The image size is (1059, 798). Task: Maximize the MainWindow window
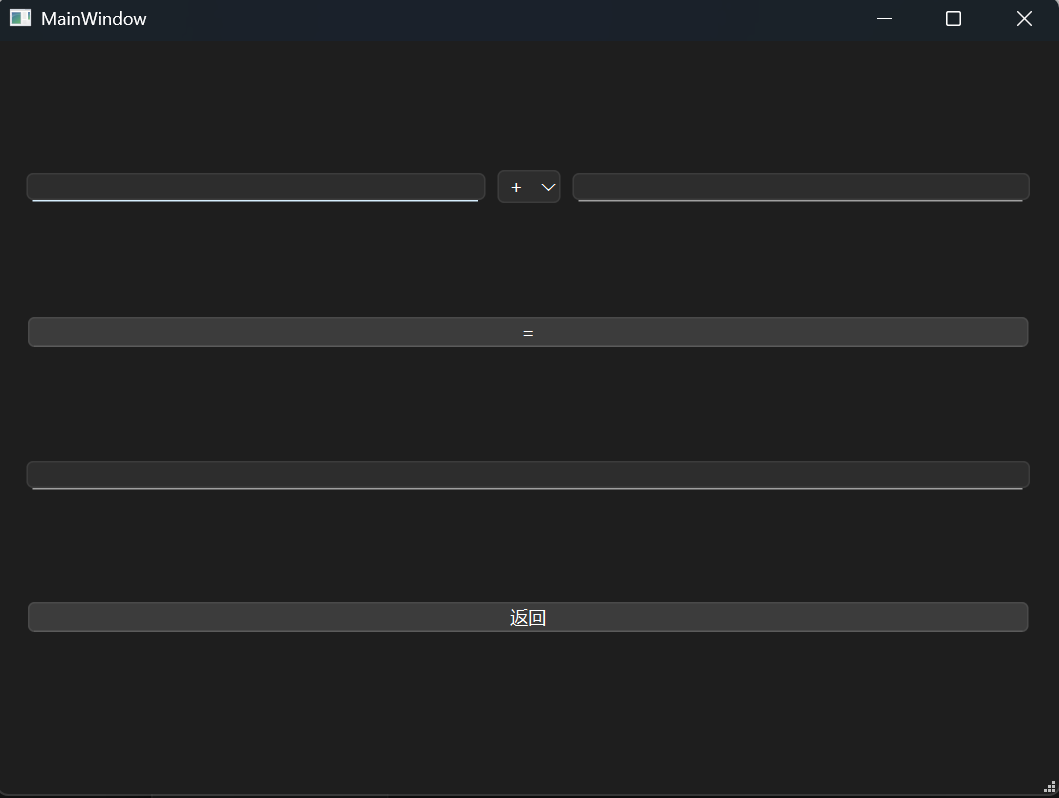click(x=953, y=18)
